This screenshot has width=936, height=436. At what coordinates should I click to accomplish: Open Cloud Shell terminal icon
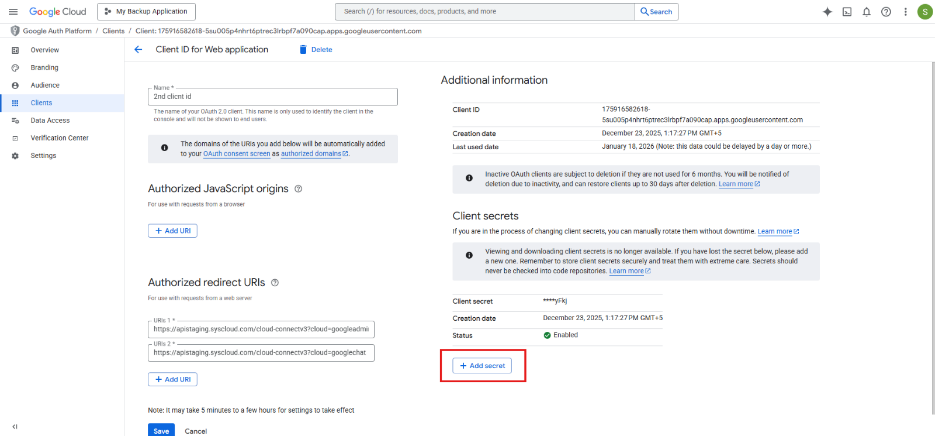click(847, 12)
